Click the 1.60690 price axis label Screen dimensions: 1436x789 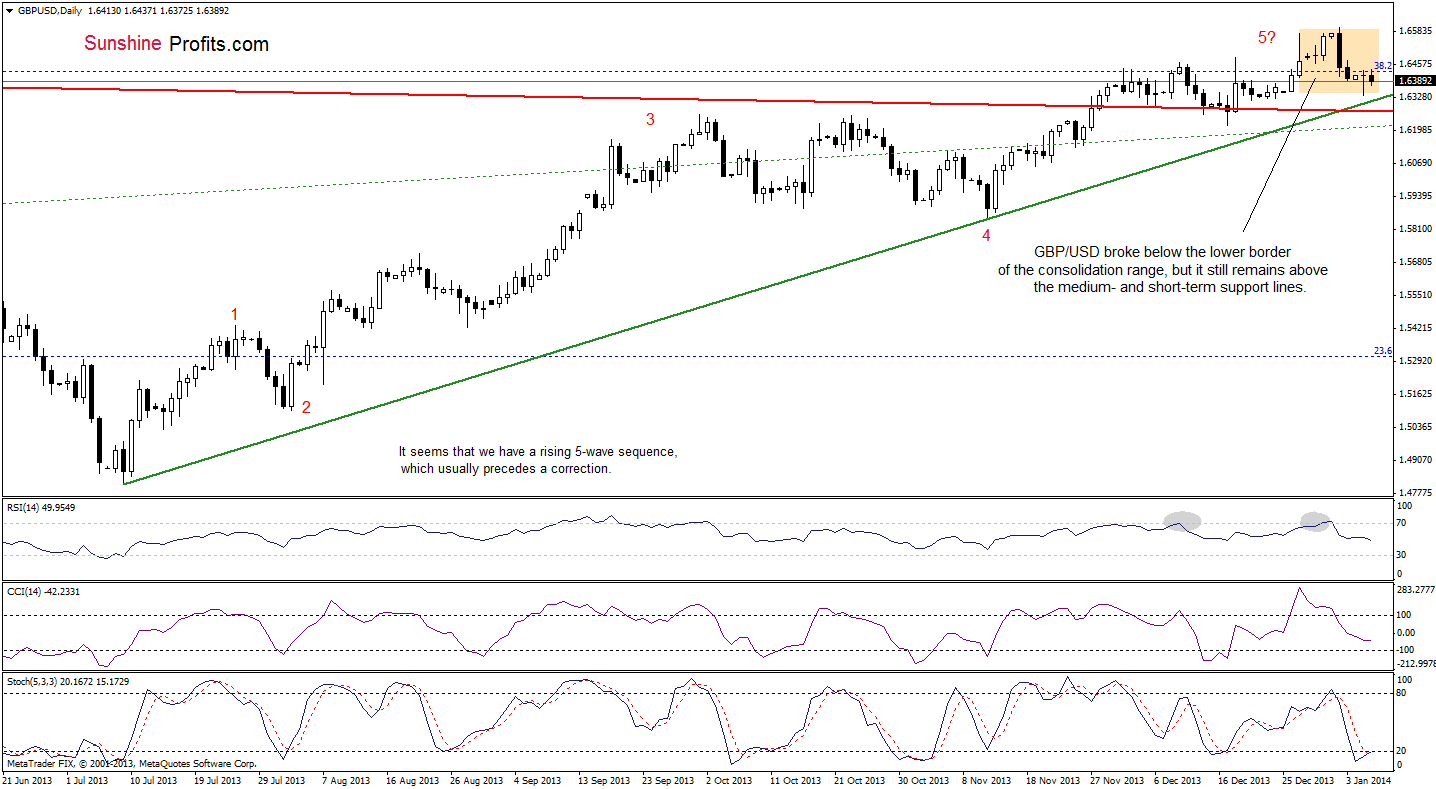(1415, 163)
